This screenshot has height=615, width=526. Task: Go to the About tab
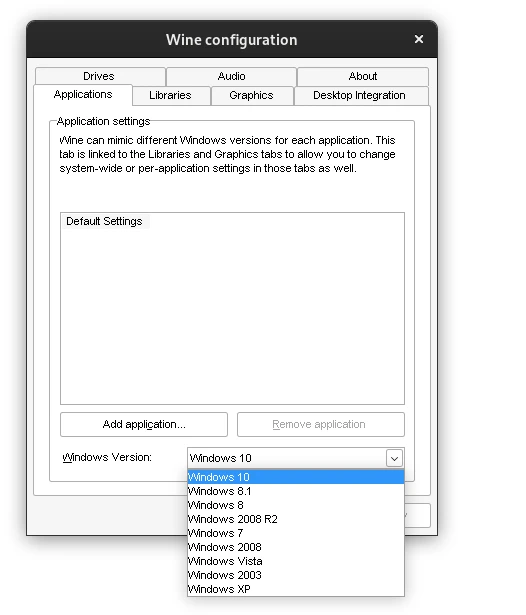363,76
